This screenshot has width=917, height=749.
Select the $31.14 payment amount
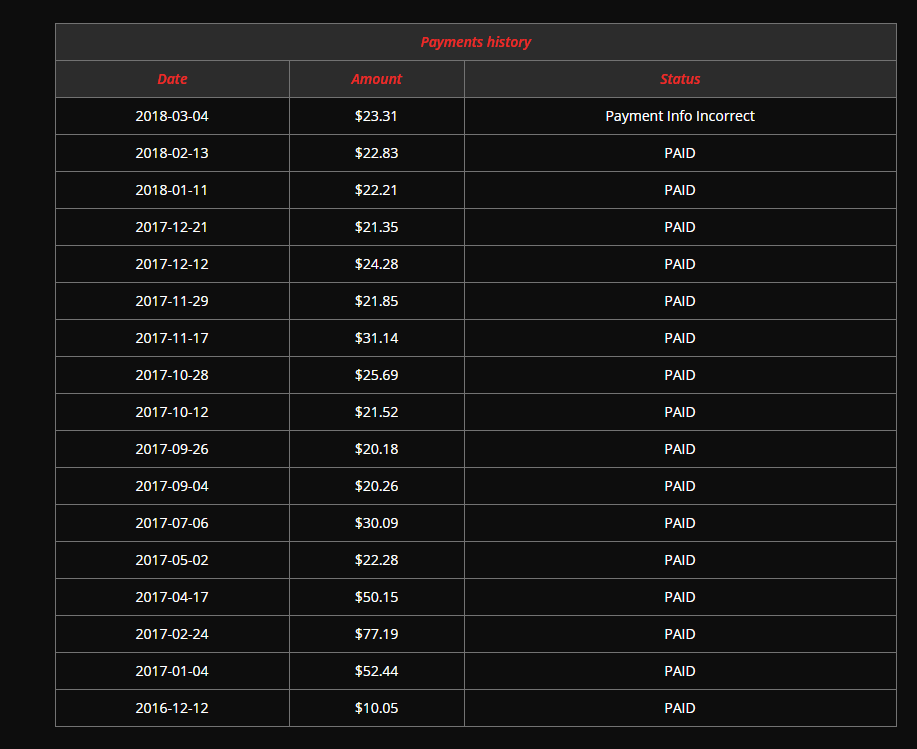[376, 338]
